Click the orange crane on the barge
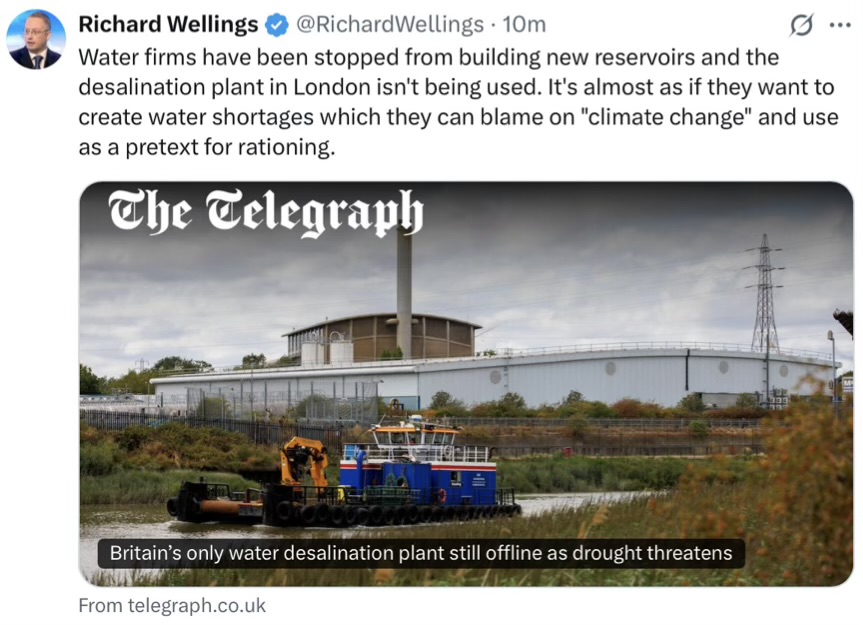The height and width of the screenshot is (625, 863). click(303, 460)
